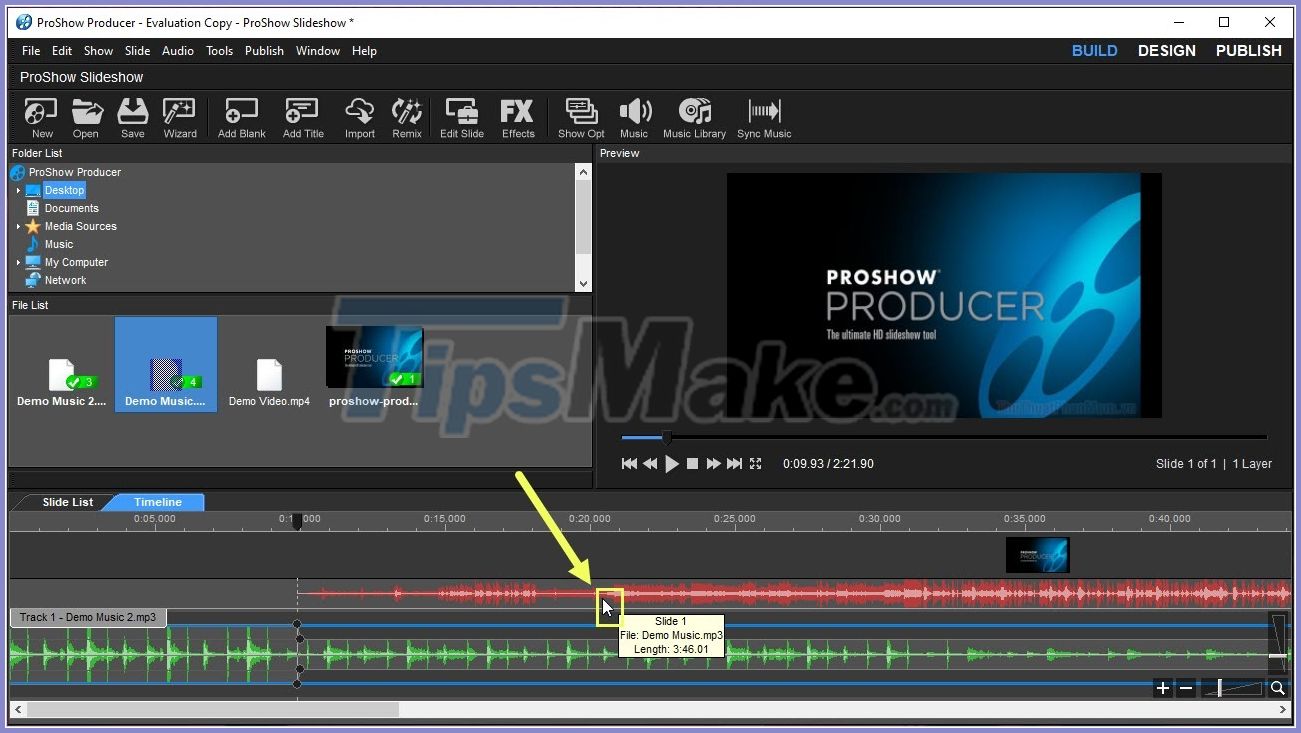Screen dimensions: 1301x733
Task: Open the Wizard tool
Action: click(179, 117)
